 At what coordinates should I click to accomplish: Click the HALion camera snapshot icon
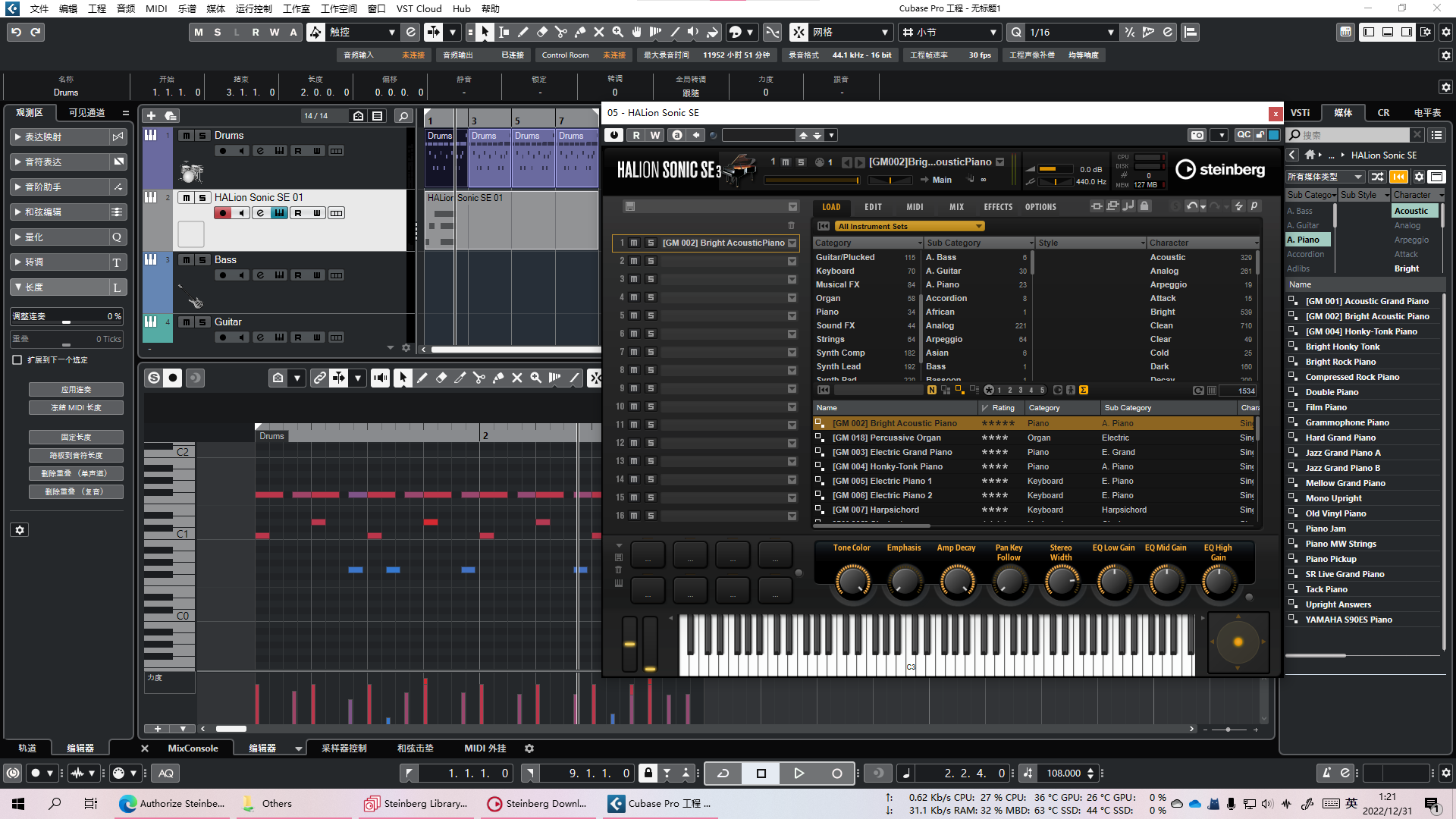pyautogui.click(x=1197, y=135)
